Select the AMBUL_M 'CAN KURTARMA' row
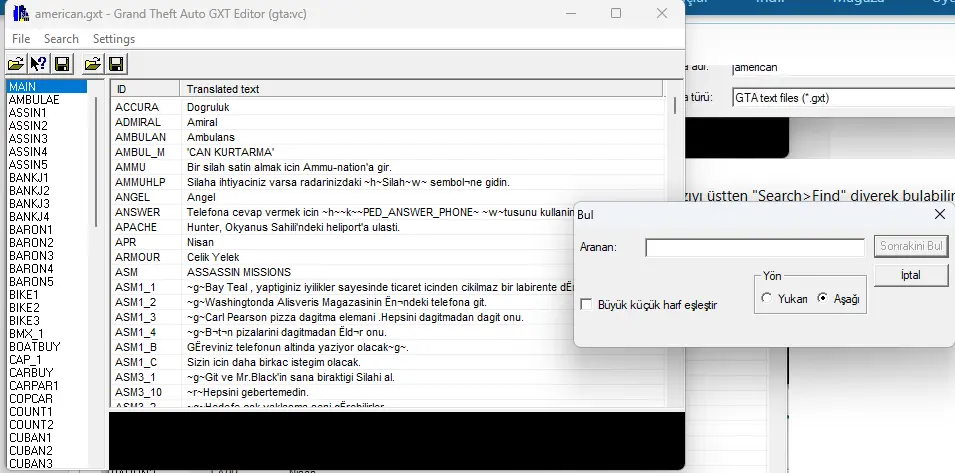This screenshot has height=473, width=955. click(389, 152)
